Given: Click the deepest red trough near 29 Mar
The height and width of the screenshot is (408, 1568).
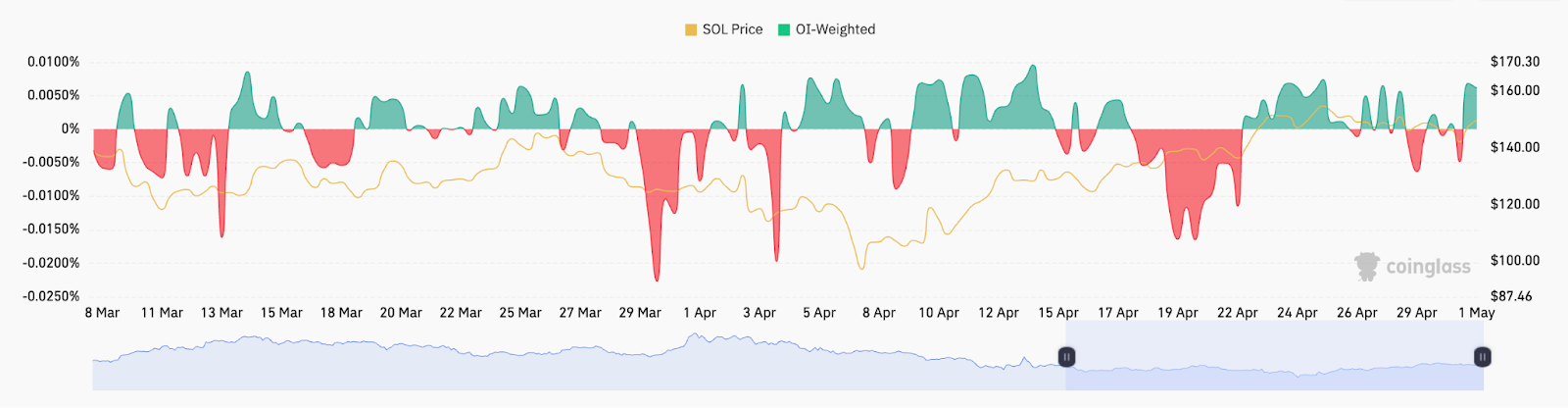Looking at the screenshot, I should pos(657,278).
